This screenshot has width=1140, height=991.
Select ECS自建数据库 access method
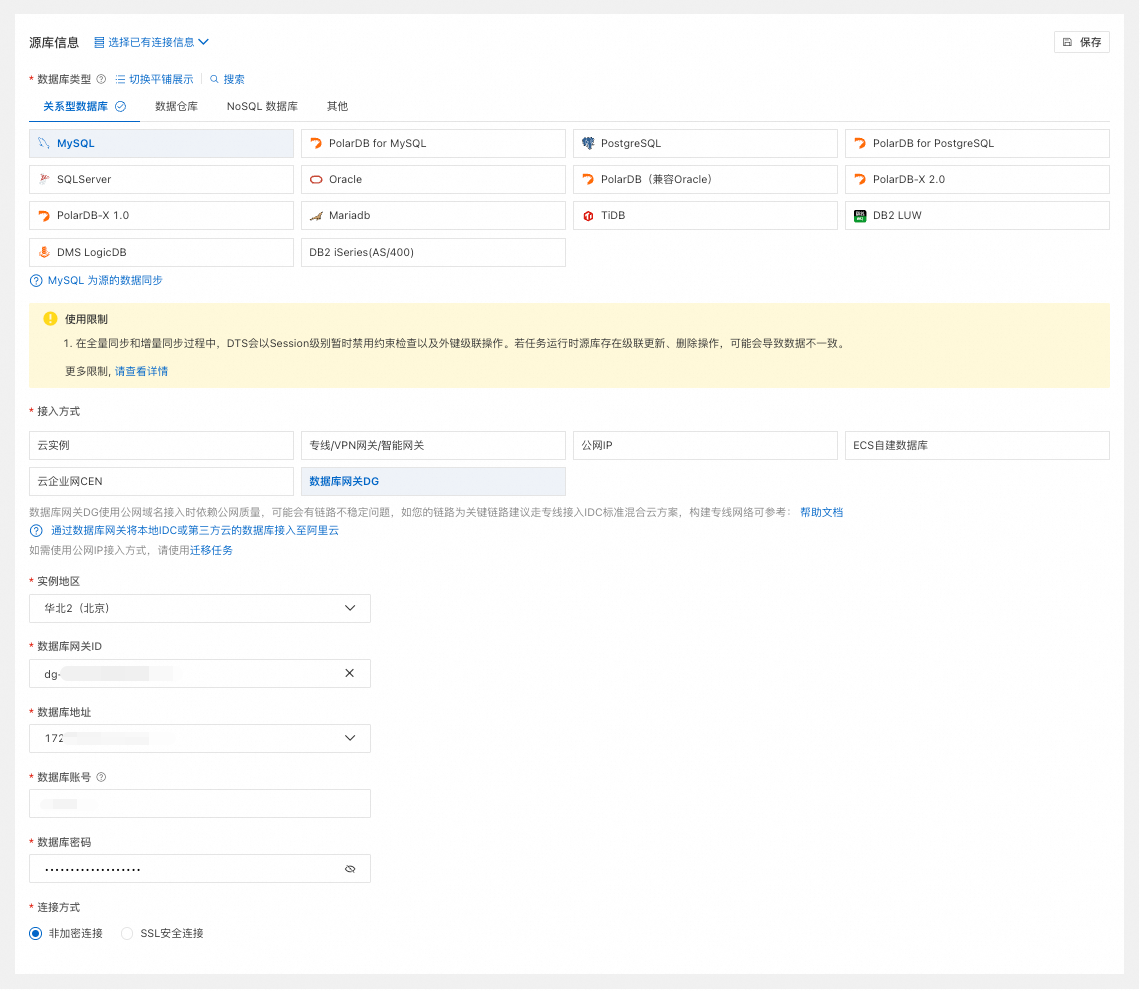(977, 446)
